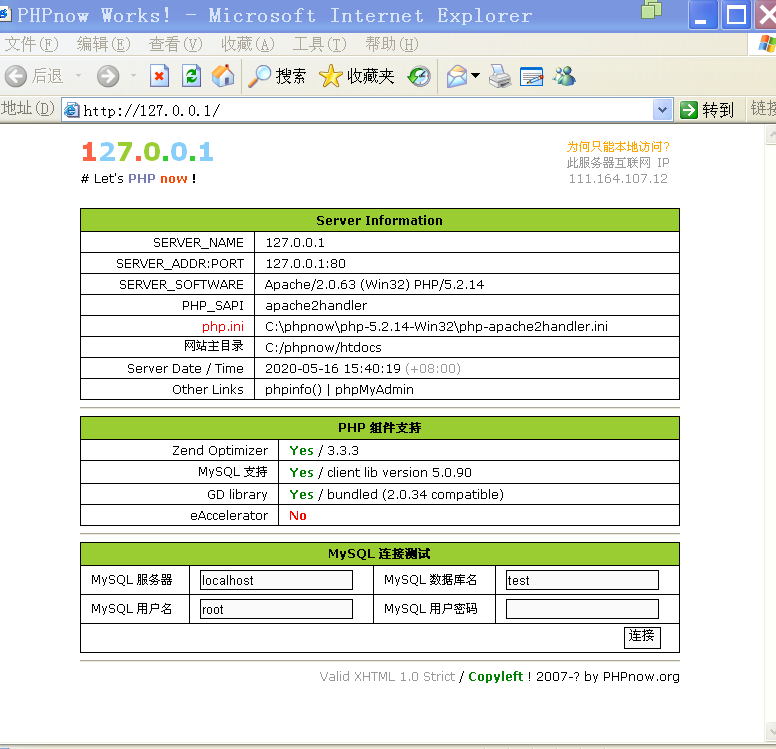Click the 2020-05-16 15:40:19 time value
The height and width of the screenshot is (749, 776).
tap(333, 369)
